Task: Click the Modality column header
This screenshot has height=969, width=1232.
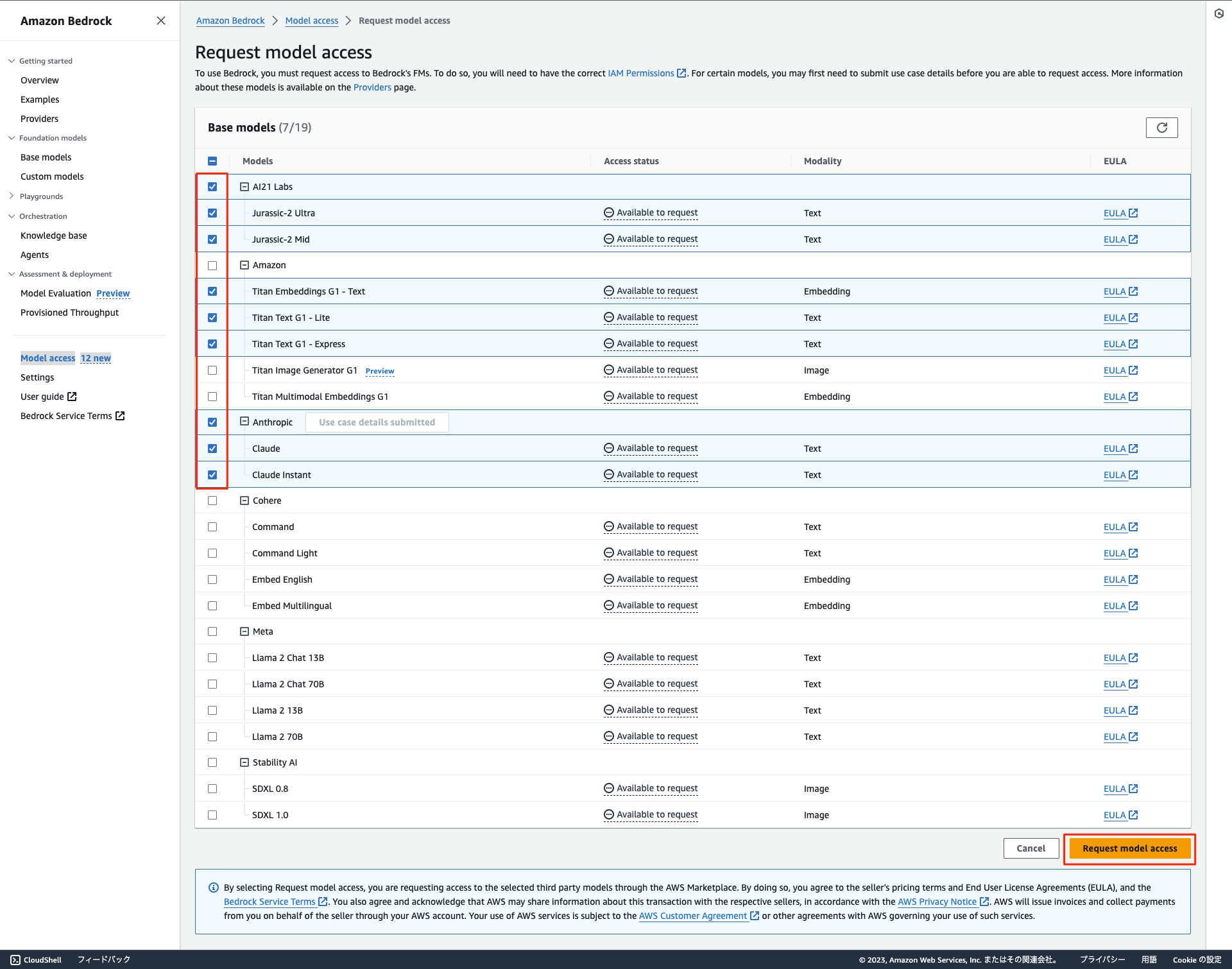Action: (823, 161)
